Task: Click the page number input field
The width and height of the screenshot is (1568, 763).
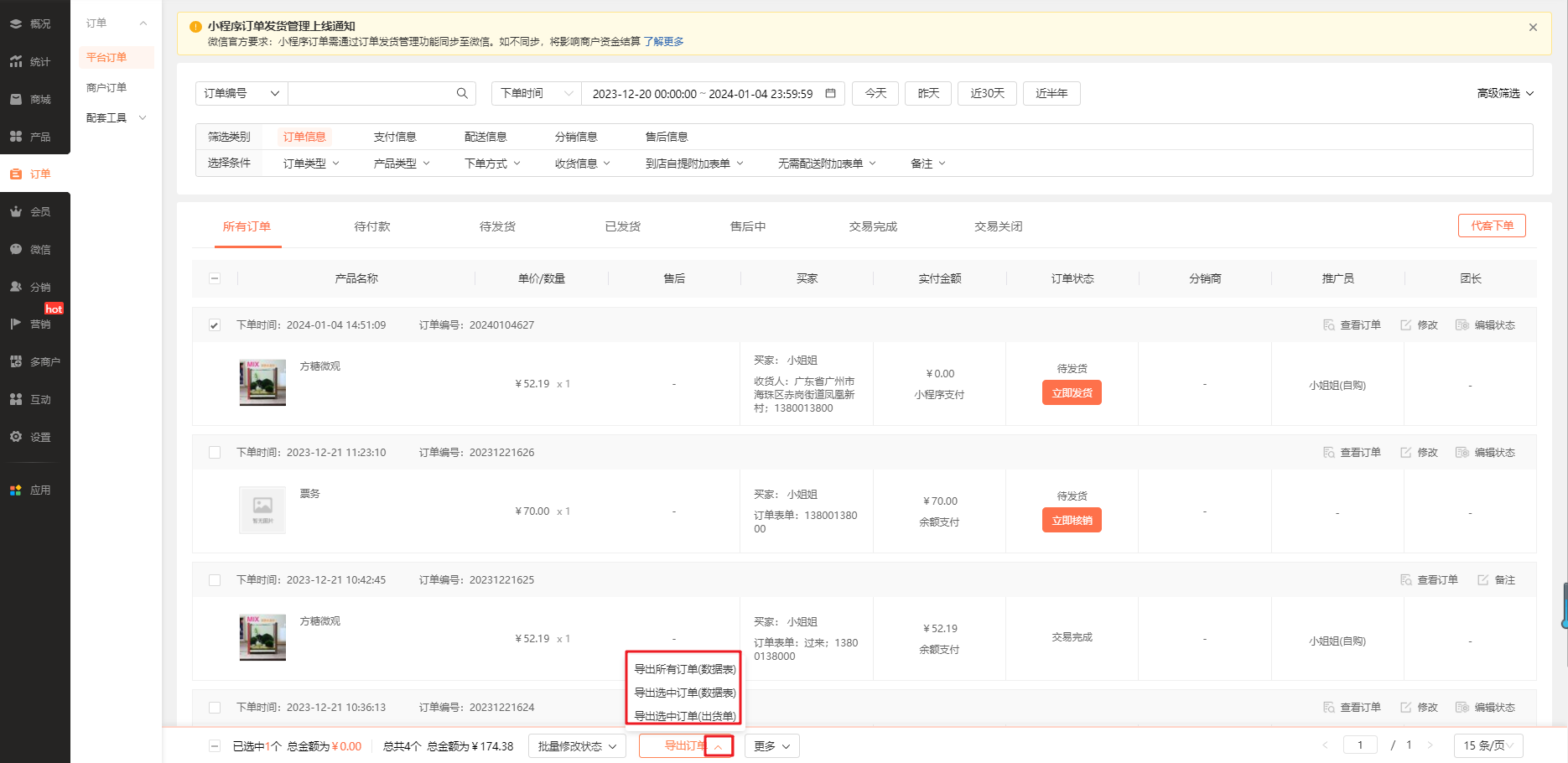Action: (1359, 745)
